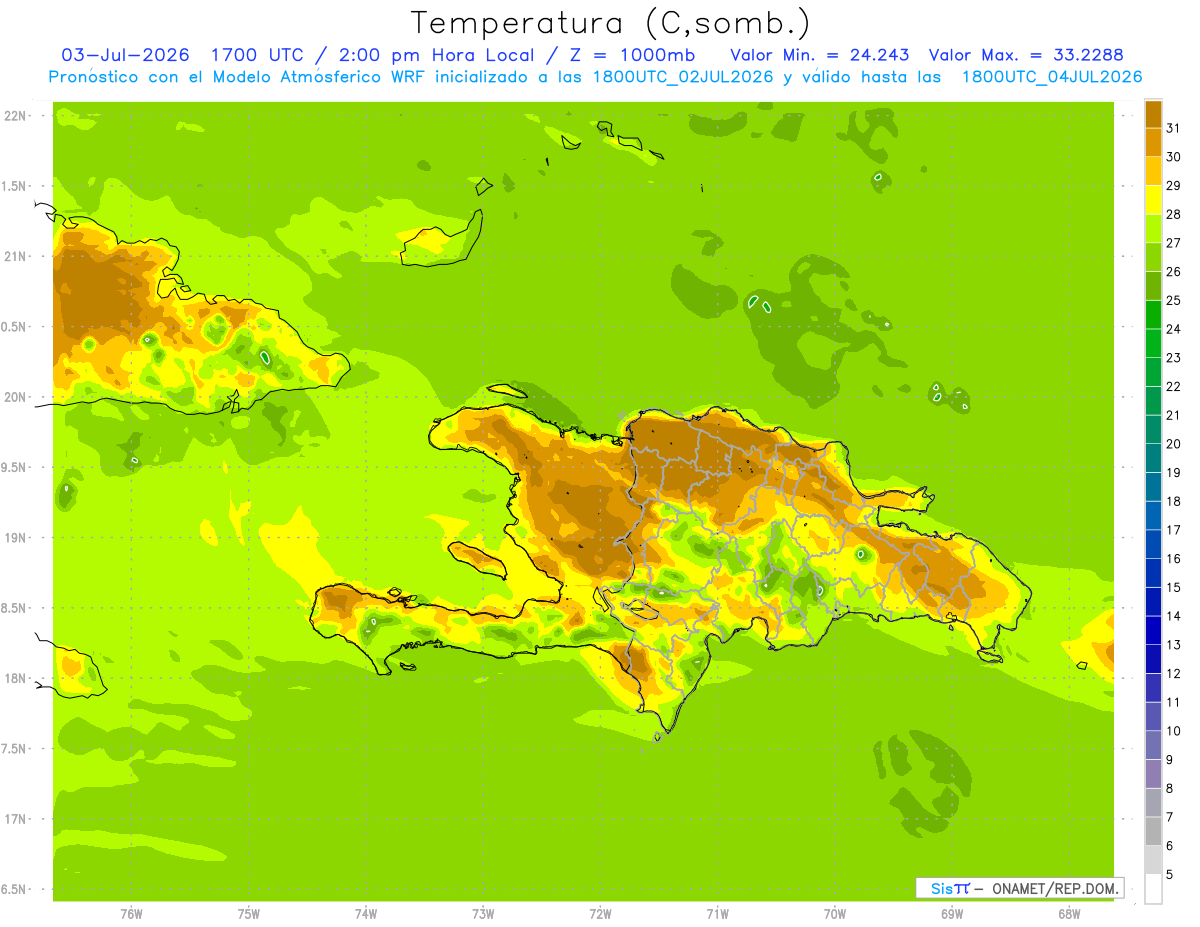Click longitude axis label "73W"

coord(483,914)
